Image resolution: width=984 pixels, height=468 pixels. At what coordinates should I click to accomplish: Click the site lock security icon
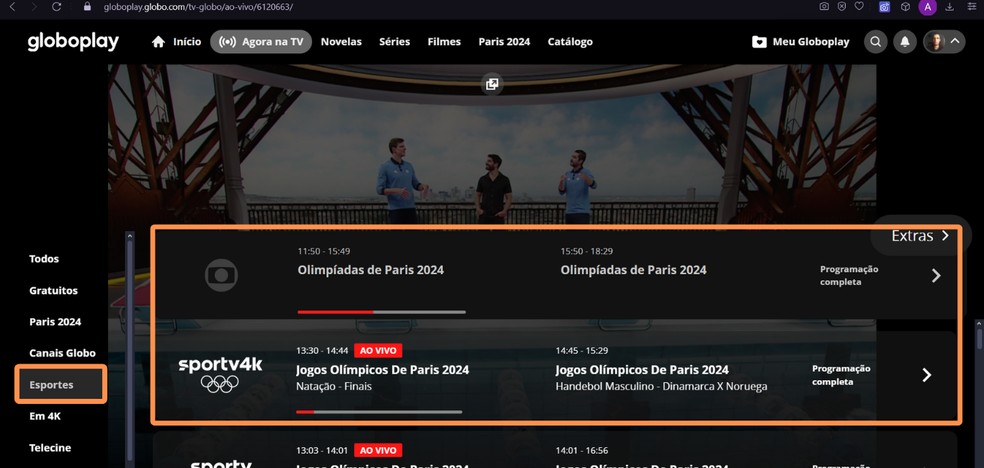coord(87,7)
